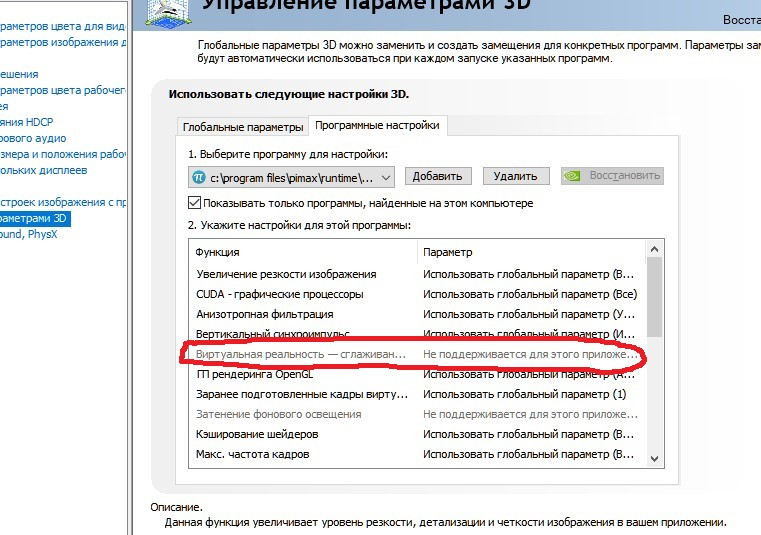Open the нескольких дисплеев sidebar link

tap(44, 170)
